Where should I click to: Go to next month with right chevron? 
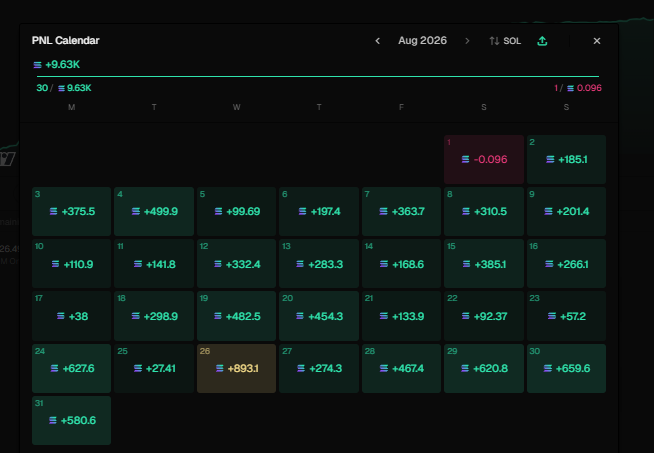pyautogui.click(x=467, y=41)
